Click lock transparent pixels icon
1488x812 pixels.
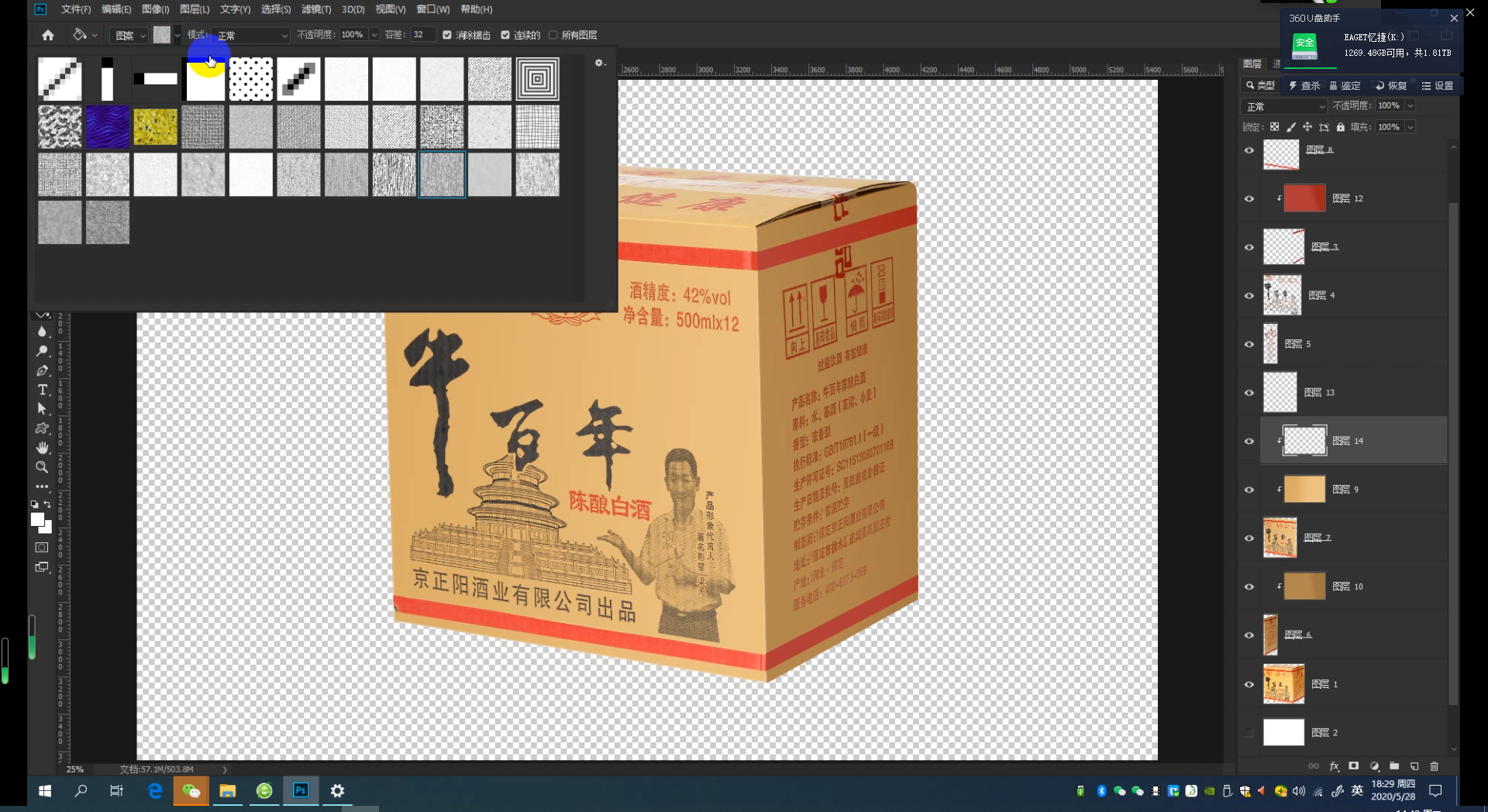click(1274, 127)
